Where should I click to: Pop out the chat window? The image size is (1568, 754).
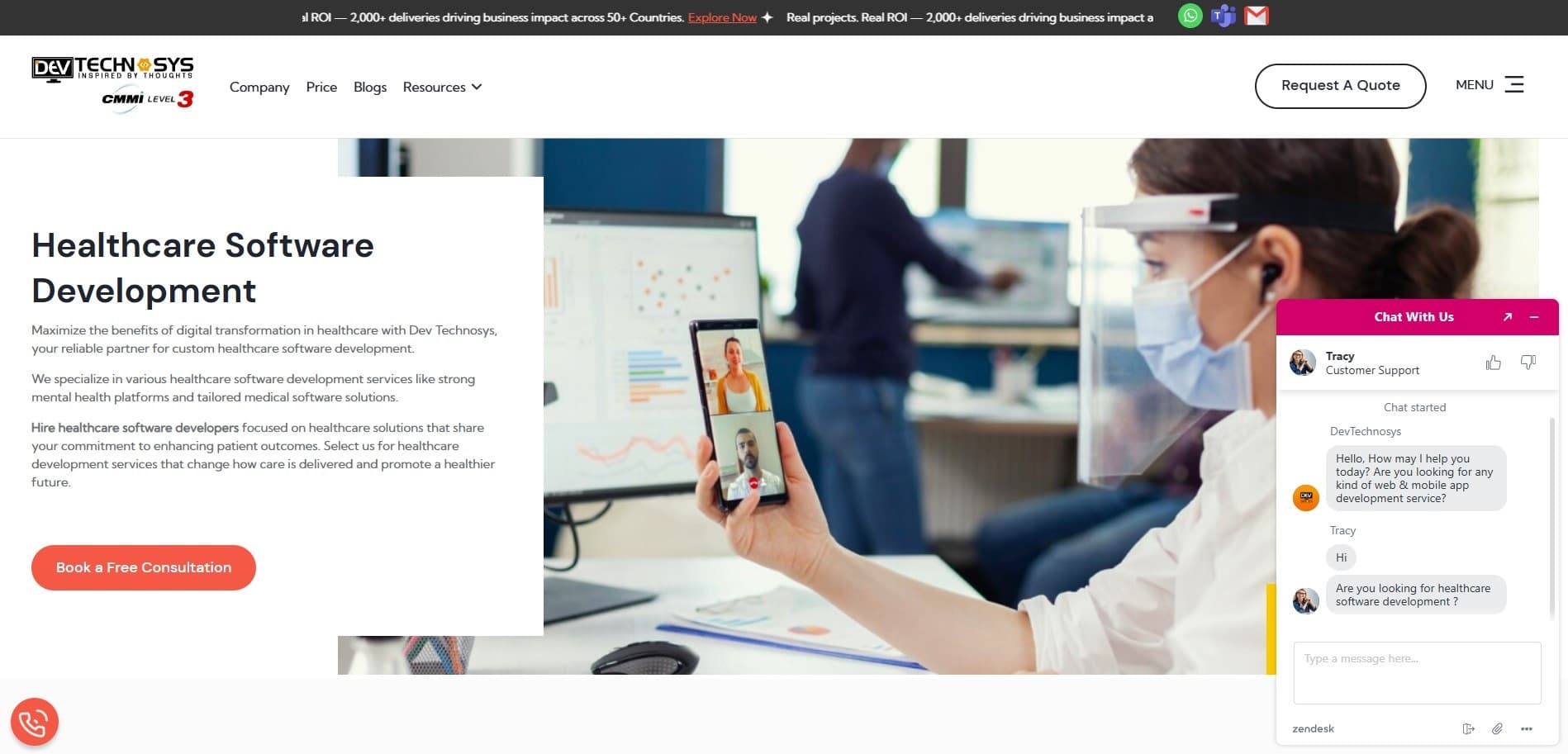(1507, 317)
